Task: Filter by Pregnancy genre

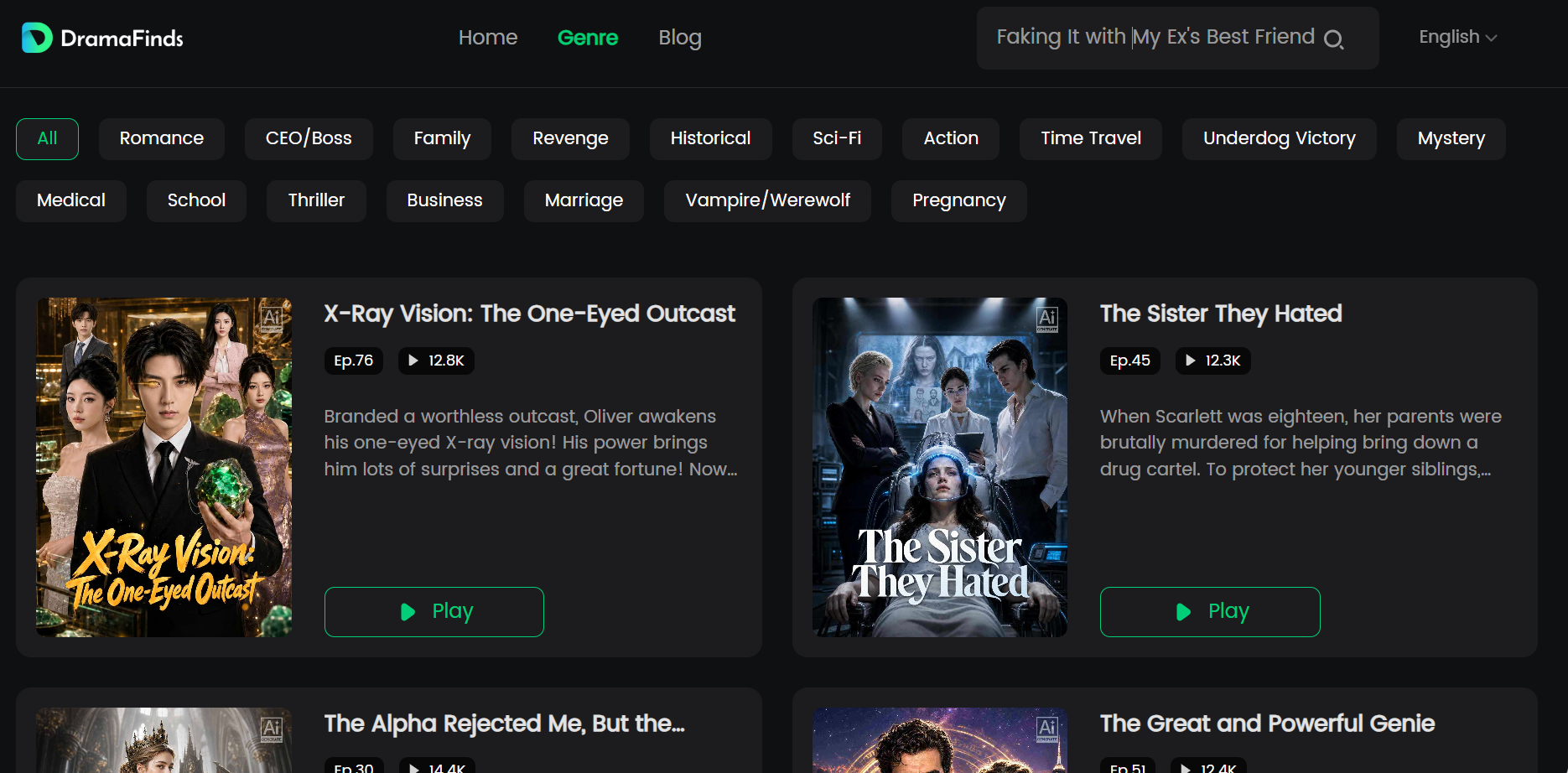Action: click(959, 201)
